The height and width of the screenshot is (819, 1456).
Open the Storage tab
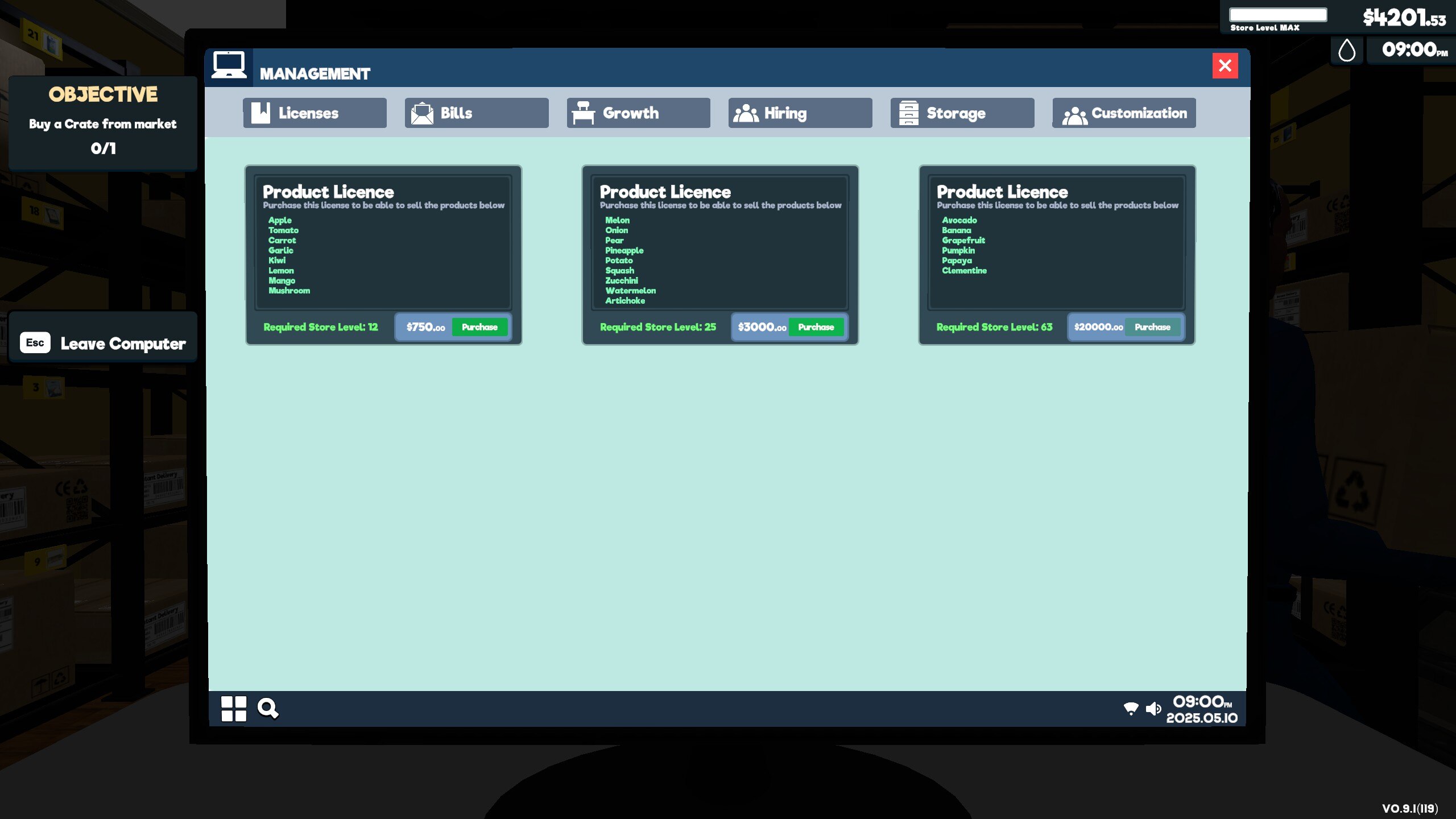coord(962,113)
